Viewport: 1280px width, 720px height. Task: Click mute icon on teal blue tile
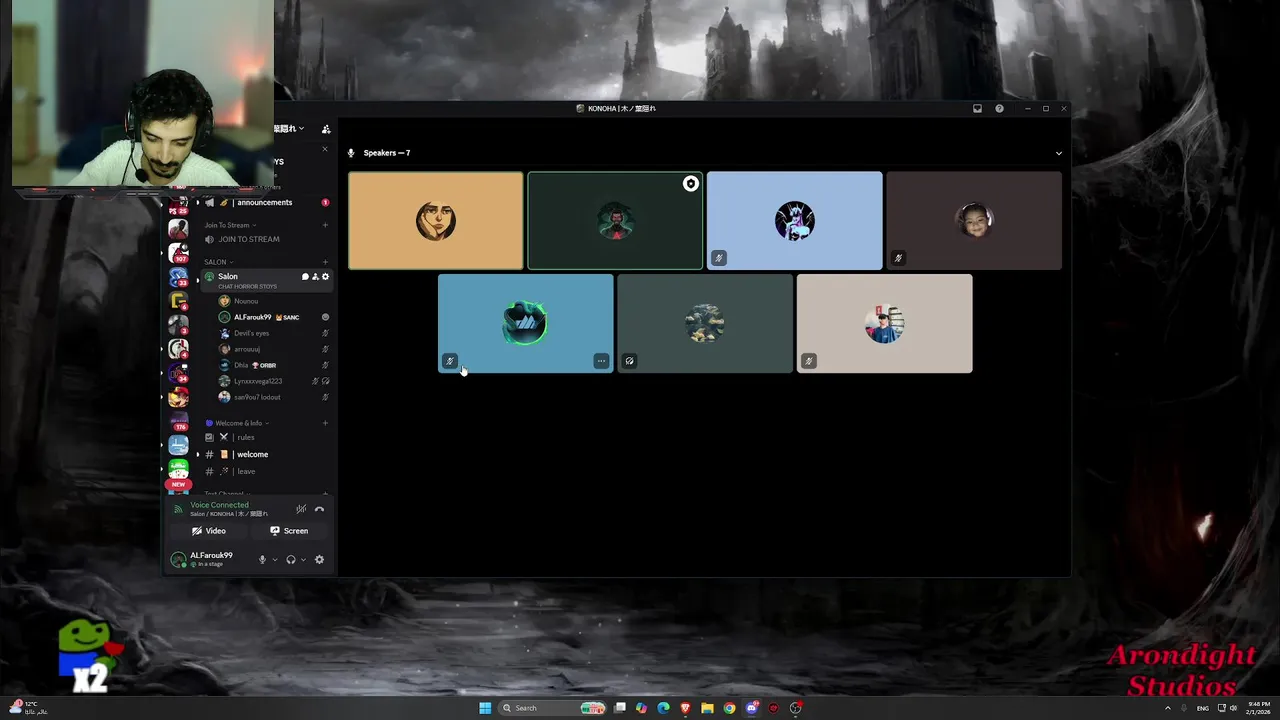coord(450,361)
